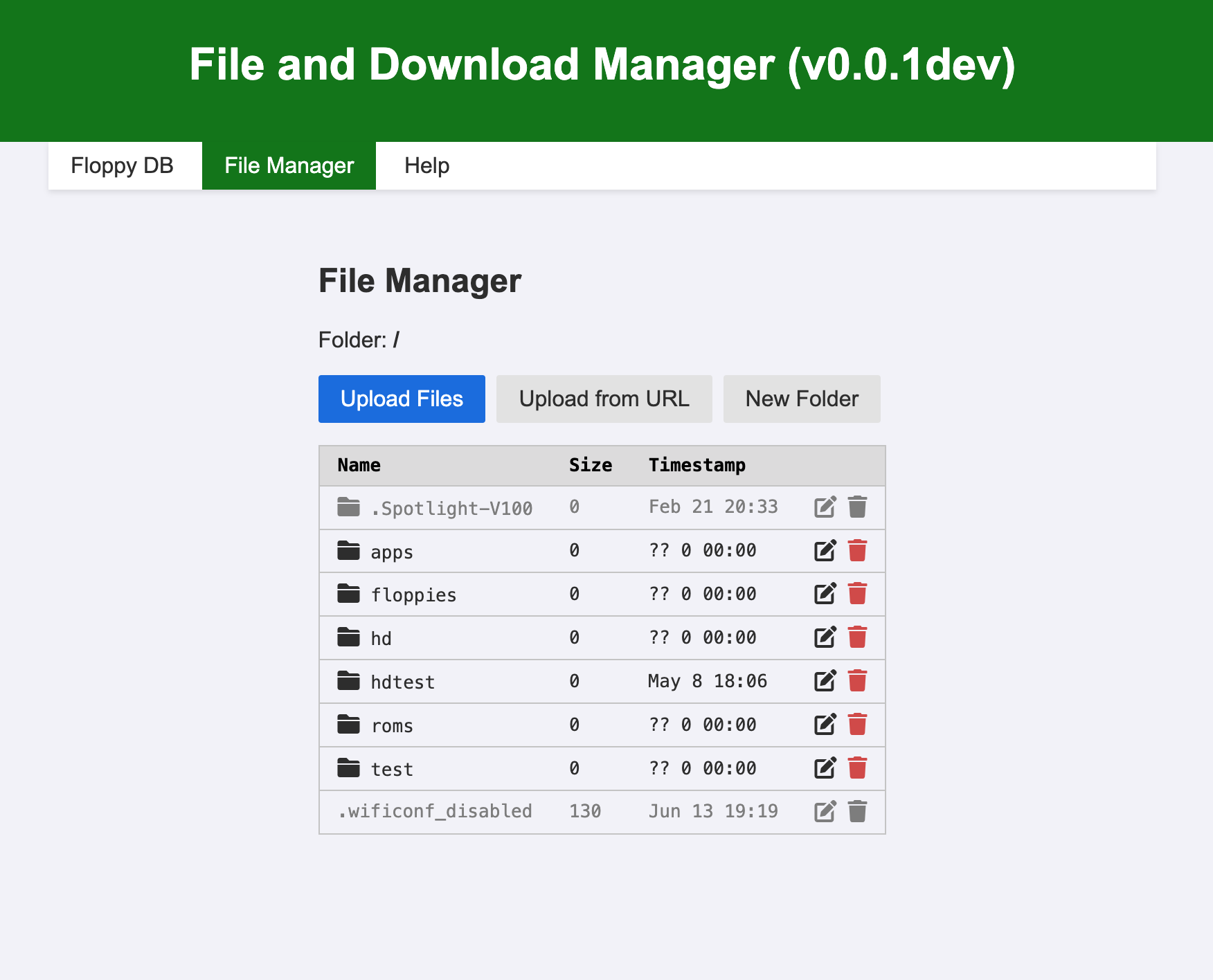Click the folder icon beside test
Screen dimensions: 1213x980
(348, 768)
